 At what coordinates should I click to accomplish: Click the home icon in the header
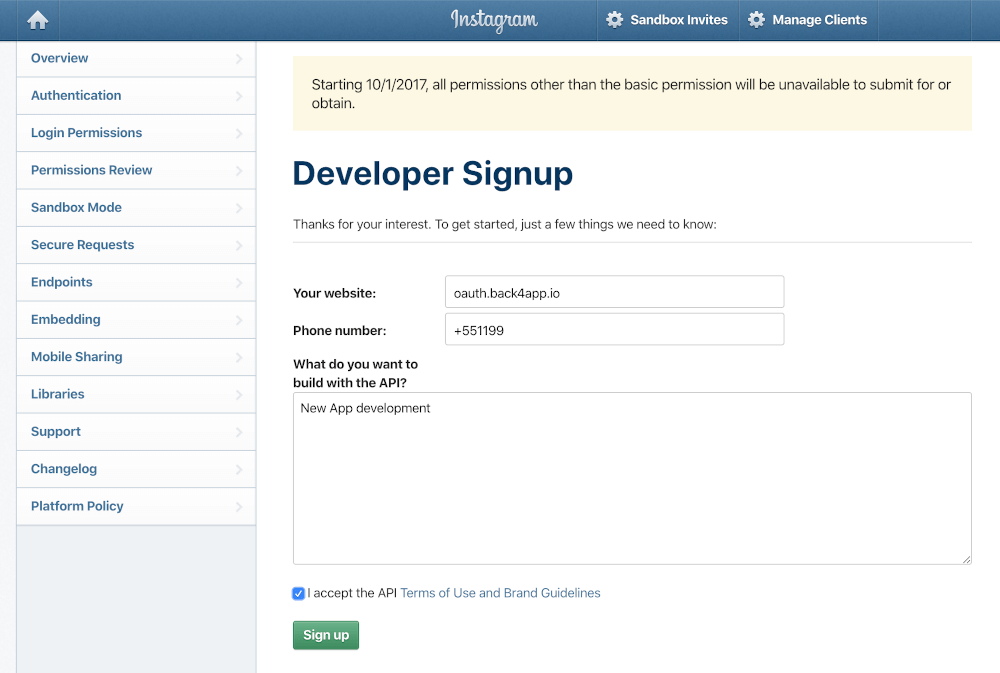[38, 20]
